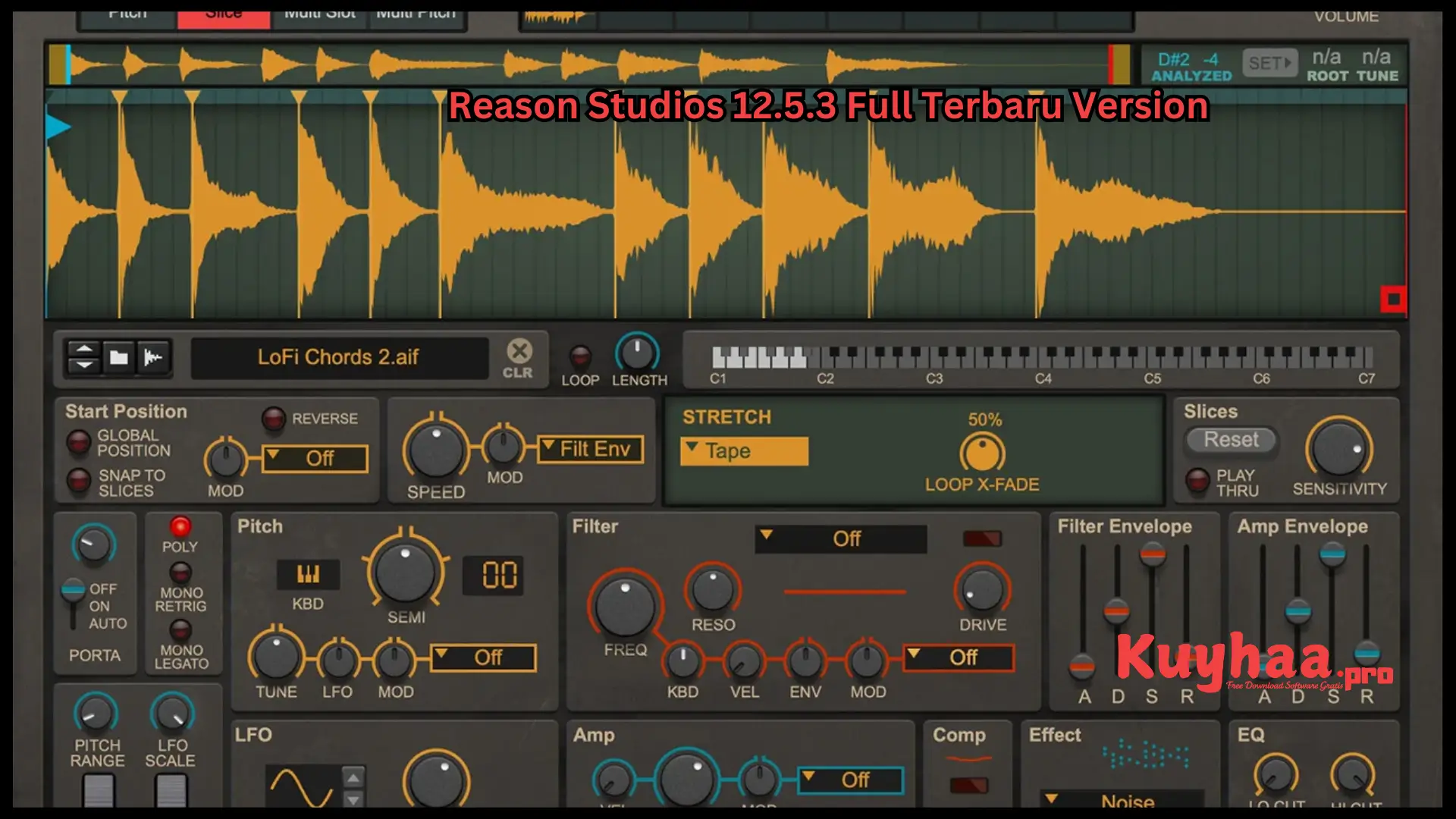Click the LENGTH knob

(x=637, y=353)
